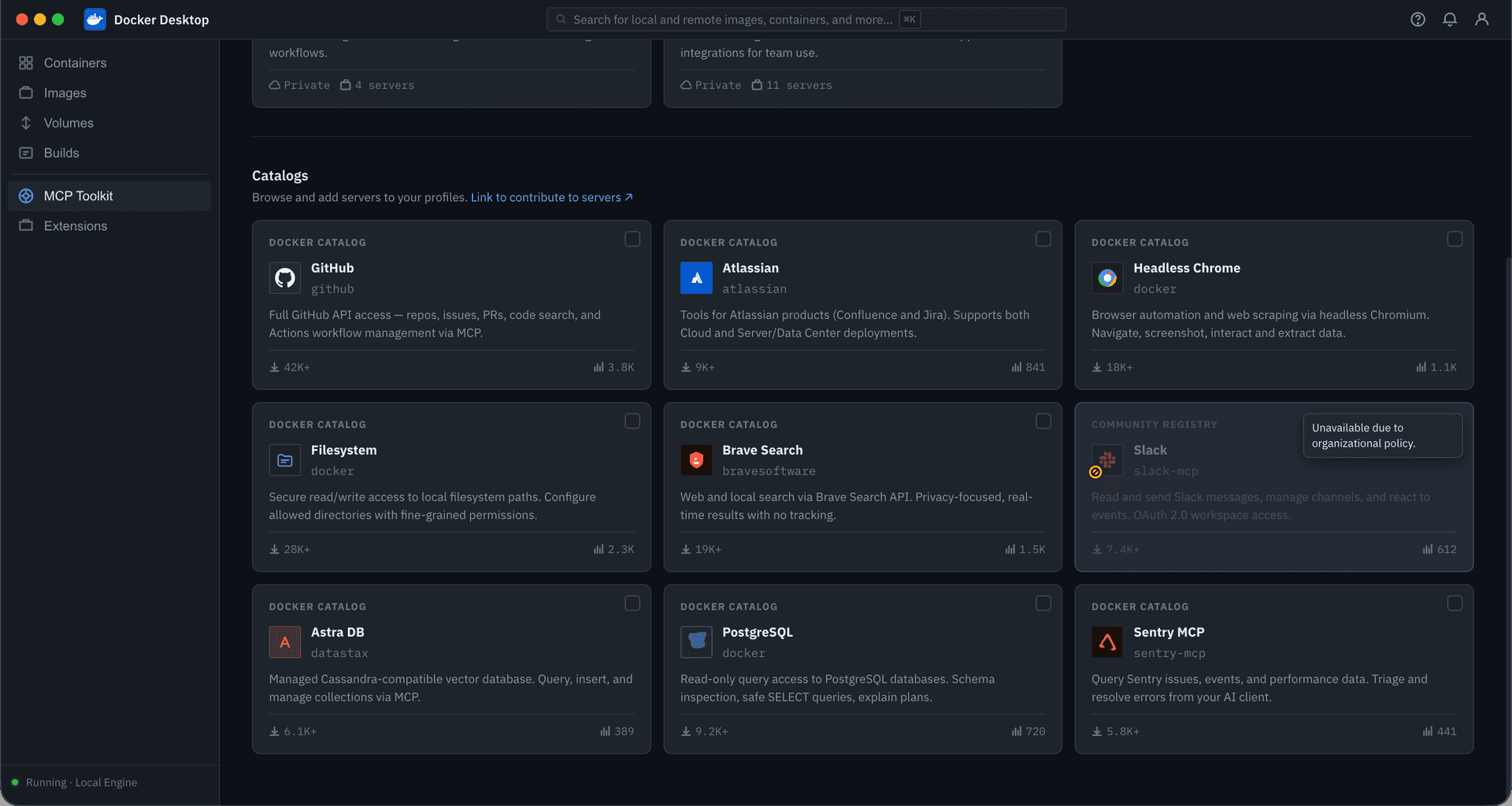Viewport: 1512px width, 806px height.
Task: Enable the Headless Chrome checkbox
Action: coord(1455,239)
